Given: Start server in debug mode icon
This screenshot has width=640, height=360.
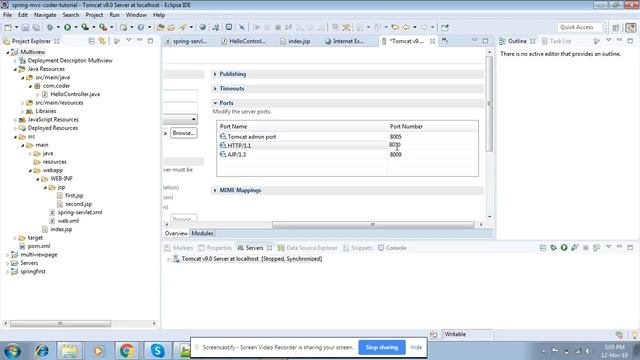Looking at the screenshot, I should click(x=553, y=248).
